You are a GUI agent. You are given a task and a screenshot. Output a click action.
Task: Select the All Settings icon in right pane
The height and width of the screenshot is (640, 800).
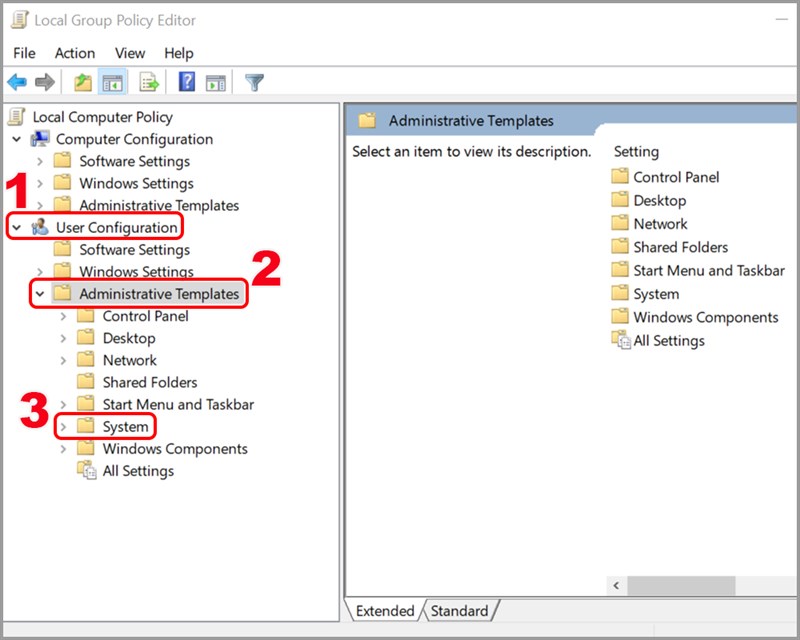621,341
